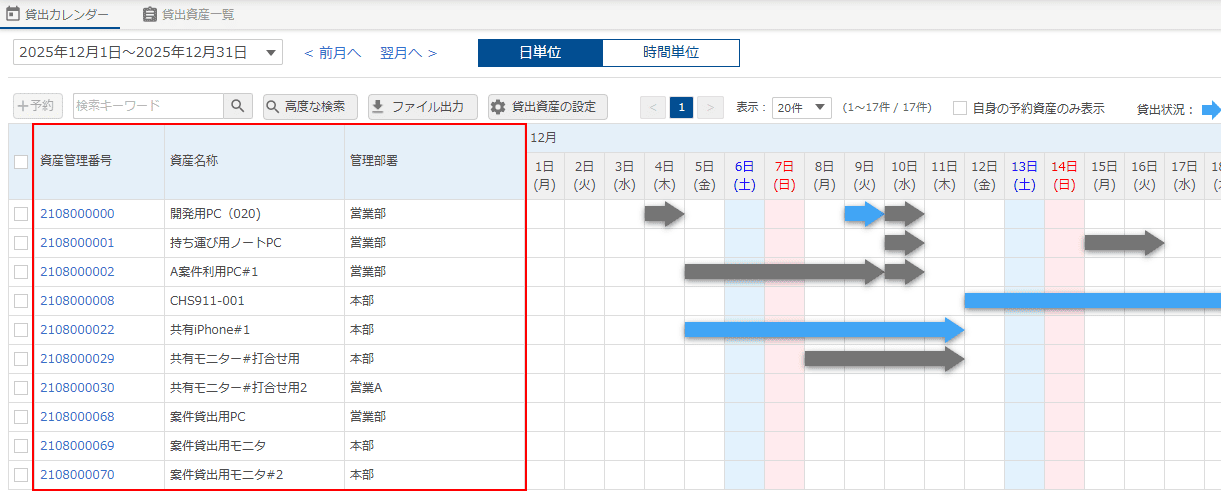The width and height of the screenshot is (1221, 492).
Task: Go to previous page arrow in pagination
Action: [x=653, y=108]
